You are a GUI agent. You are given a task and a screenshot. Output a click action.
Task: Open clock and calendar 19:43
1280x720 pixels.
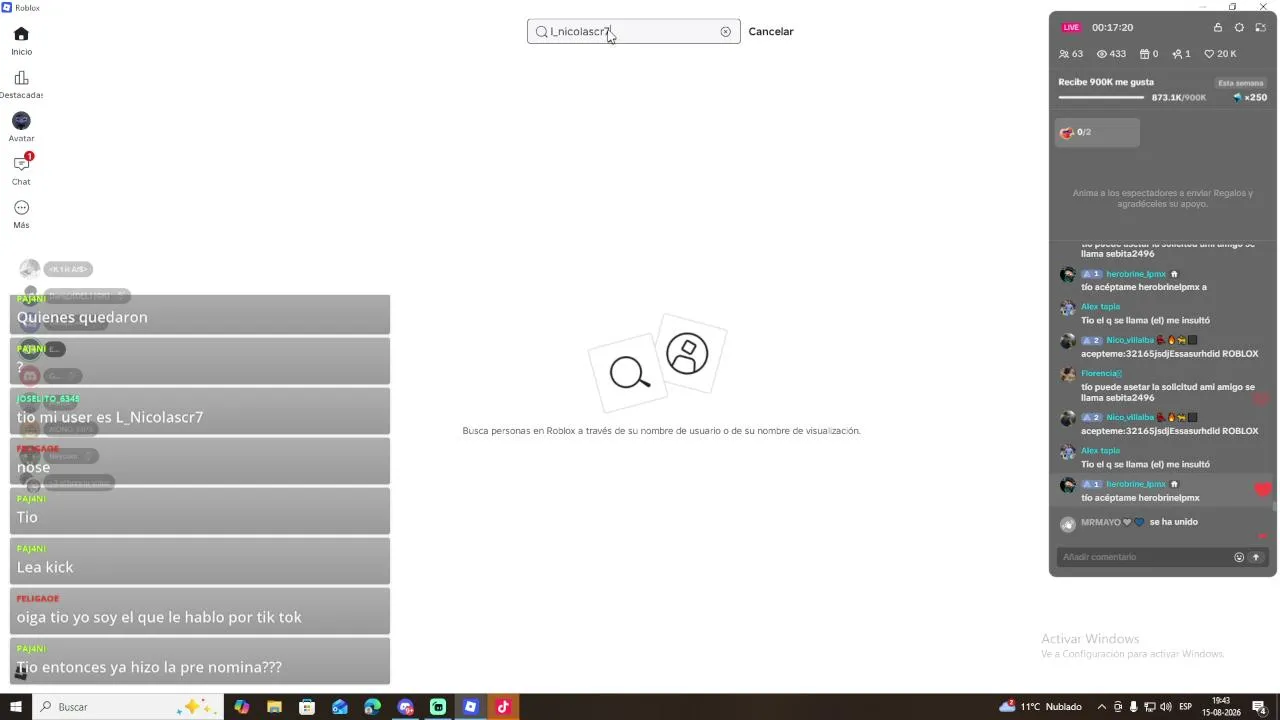(x=1221, y=707)
